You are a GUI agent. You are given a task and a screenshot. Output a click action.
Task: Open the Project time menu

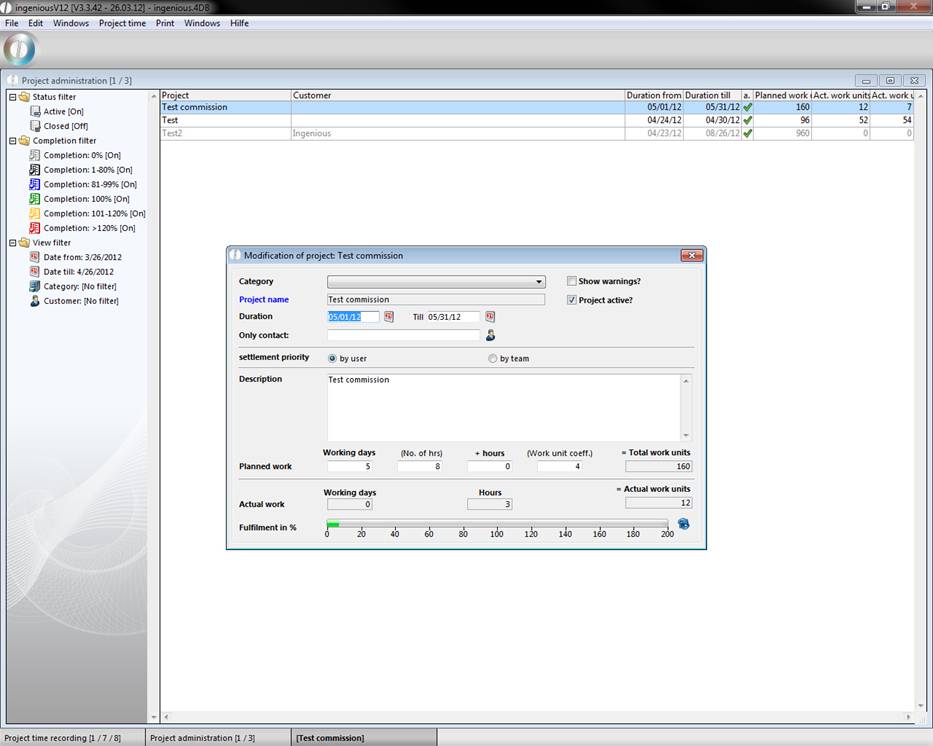click(122, 23)
